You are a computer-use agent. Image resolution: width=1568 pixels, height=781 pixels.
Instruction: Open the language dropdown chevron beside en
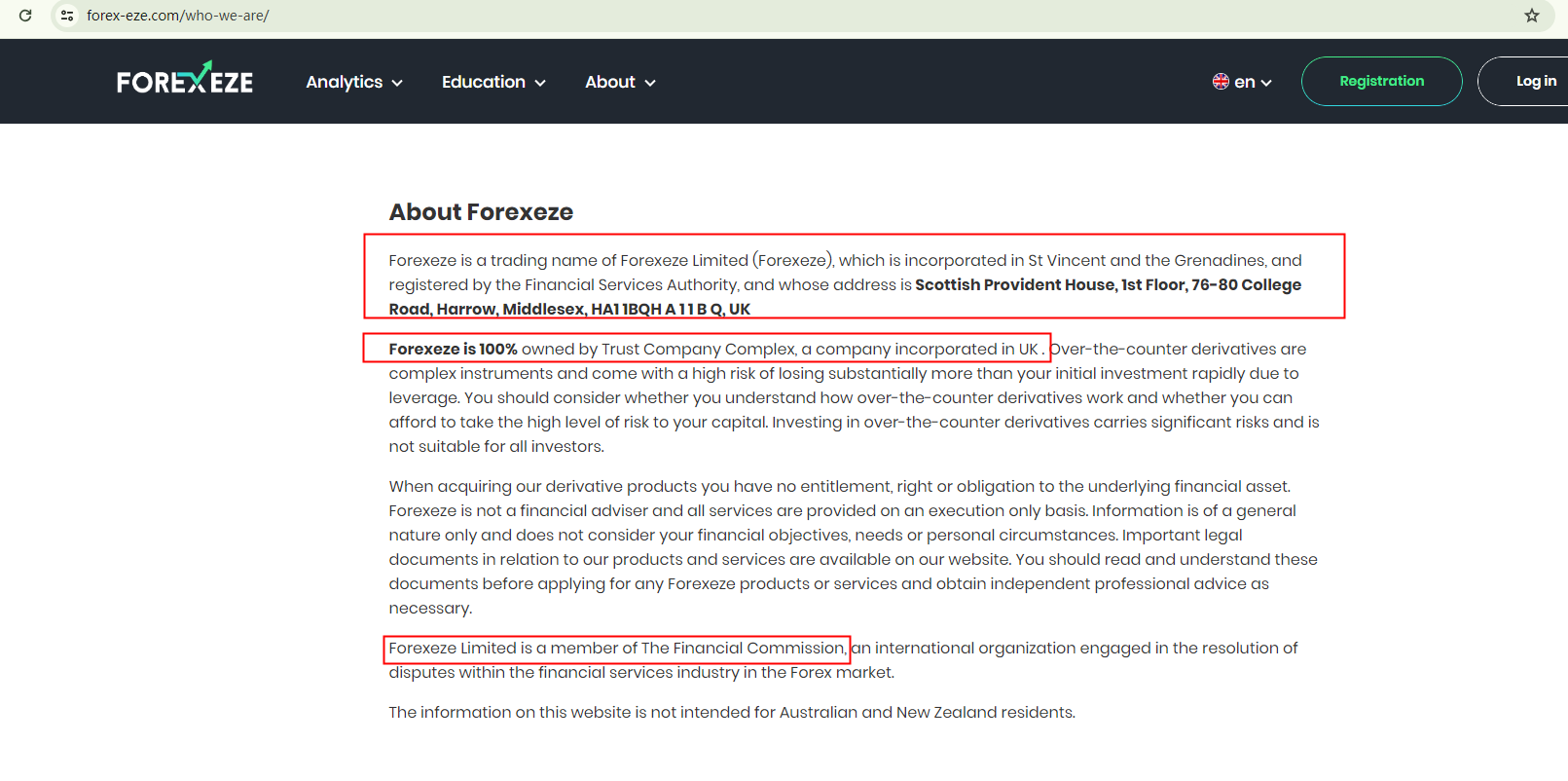point(1266,84)
